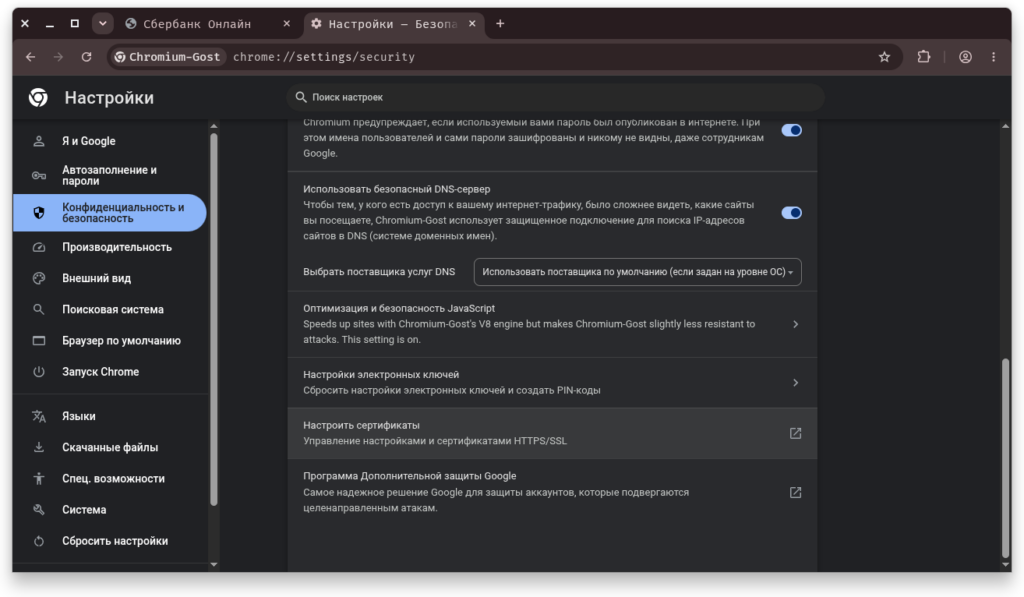Click the window icon for Браузер по умолчанию
Viewport: 1024px width, 597px height.
coord(39,340)
